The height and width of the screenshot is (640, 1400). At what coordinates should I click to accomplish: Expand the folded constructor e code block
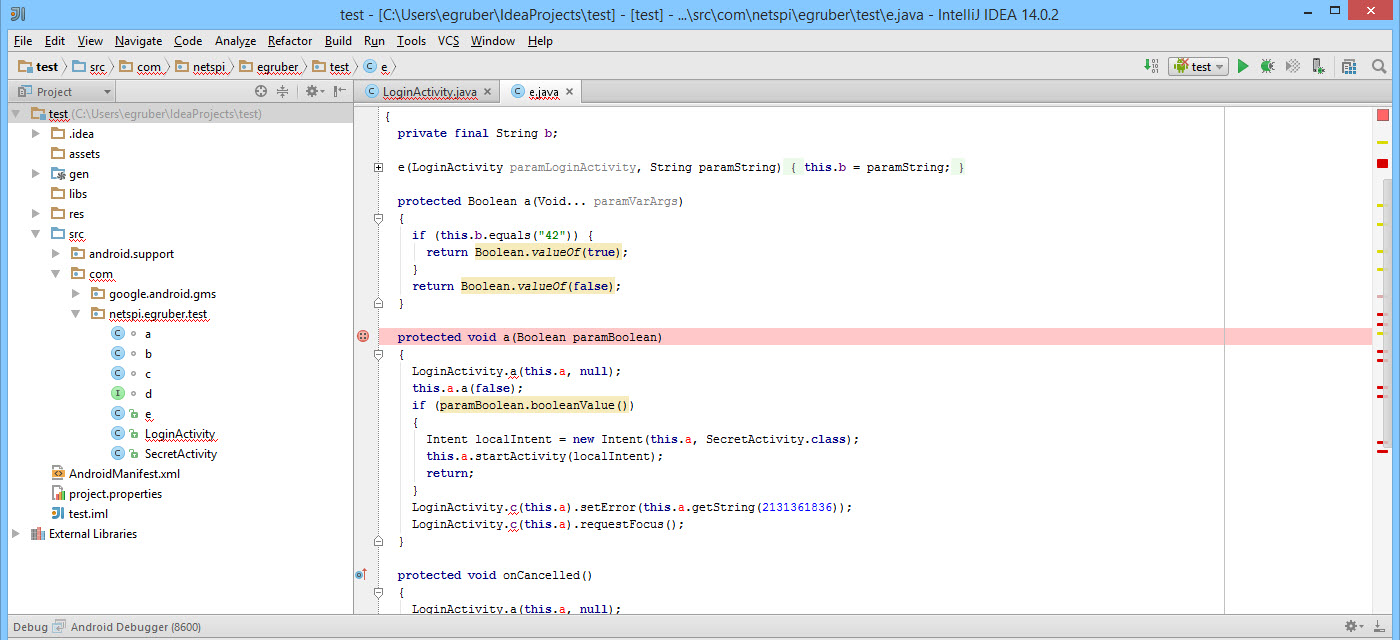point(378,167)
